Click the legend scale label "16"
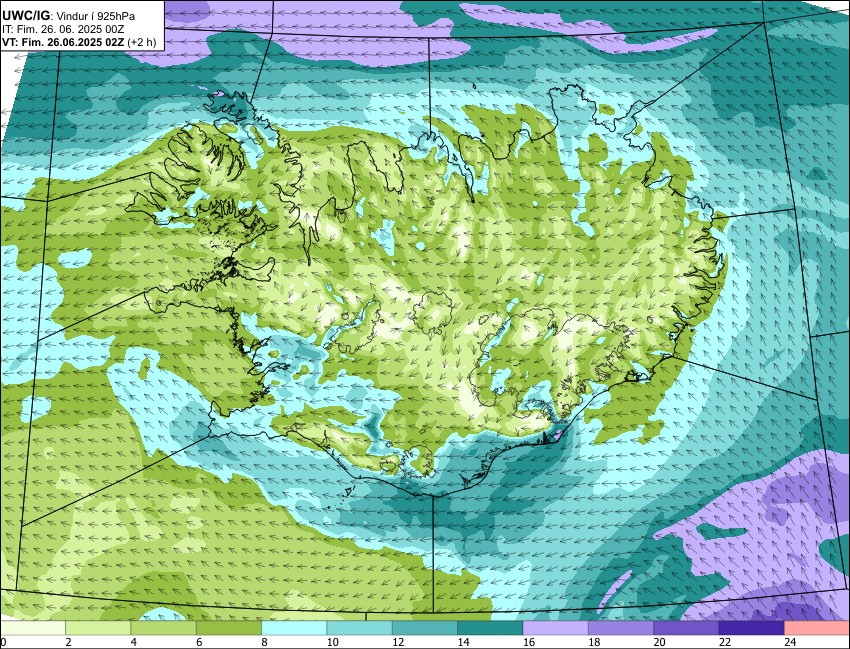The width and height of the screenshot is (850, 649). click(528, 642)
